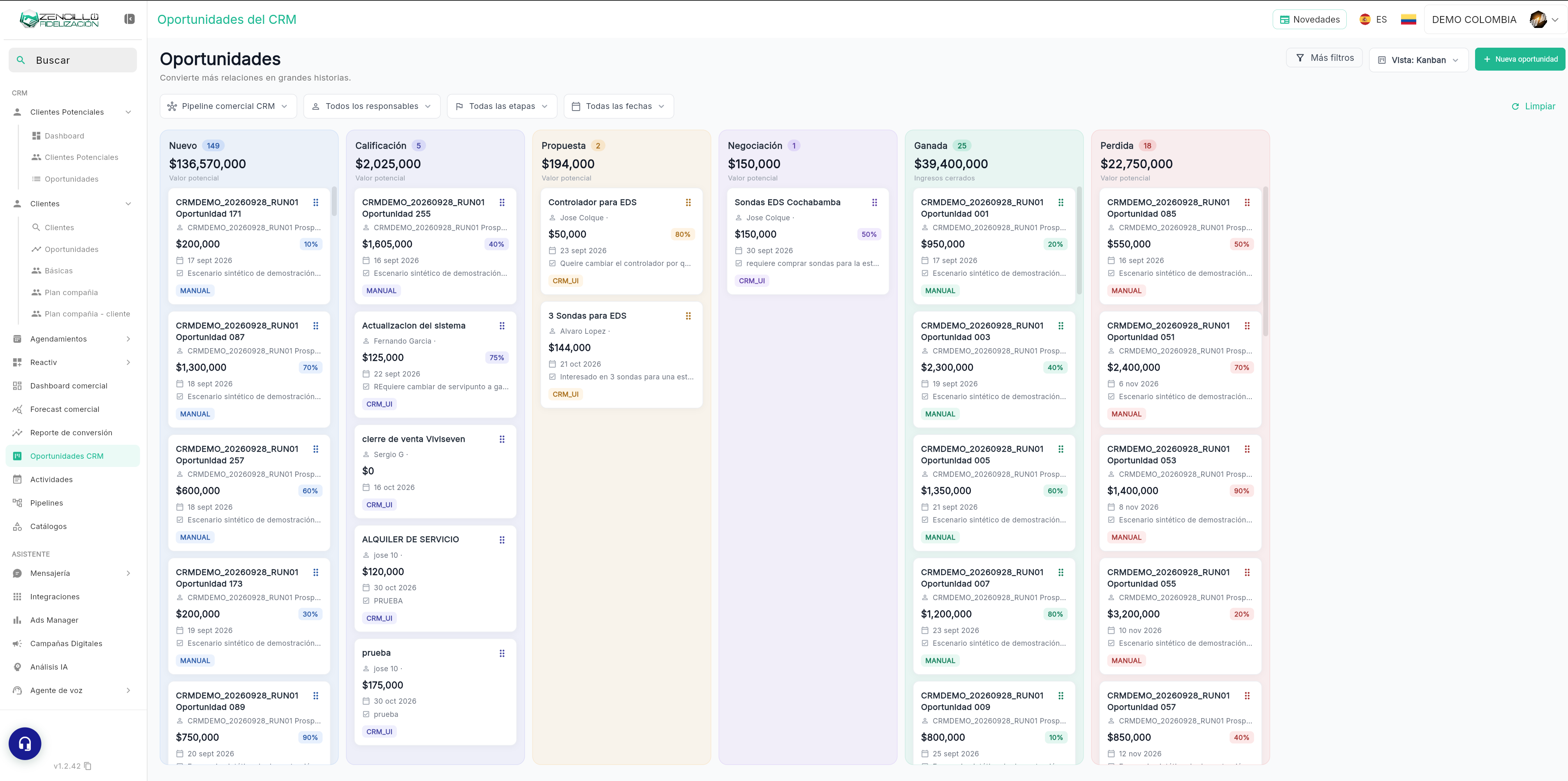The image size is (1568, 781).
Task: Open Novedades button
Action: pyautogui.click(x=1309, y=19)
